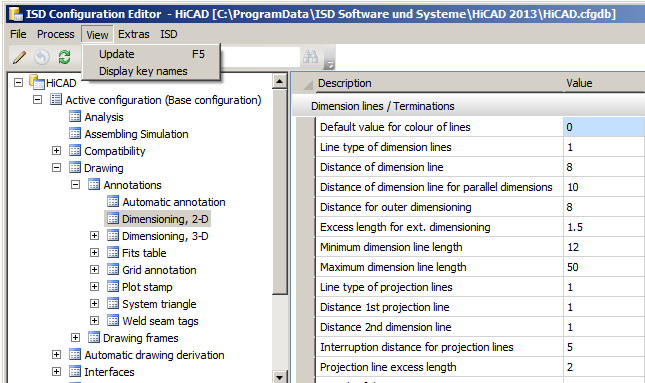
Task: Click the green refresh arrows icon
Action: pyautogui.click(x=64, y=57)
